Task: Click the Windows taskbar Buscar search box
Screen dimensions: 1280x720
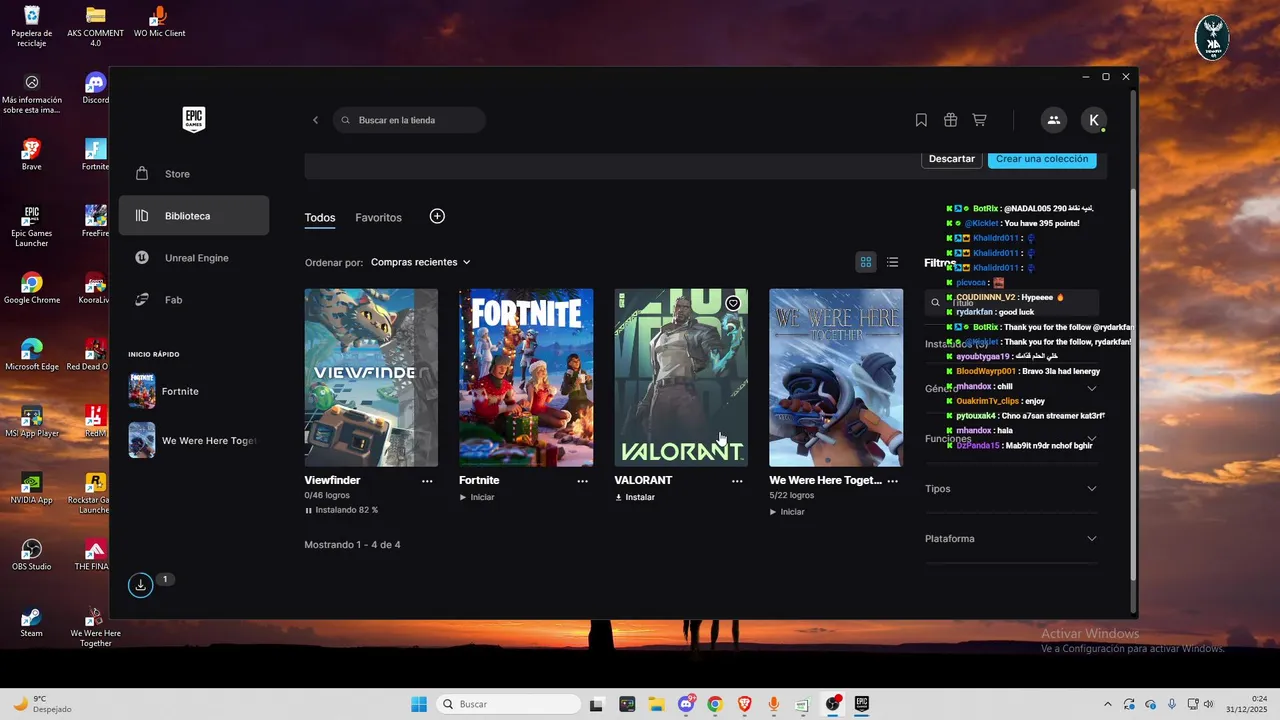Action: [508, 704]
